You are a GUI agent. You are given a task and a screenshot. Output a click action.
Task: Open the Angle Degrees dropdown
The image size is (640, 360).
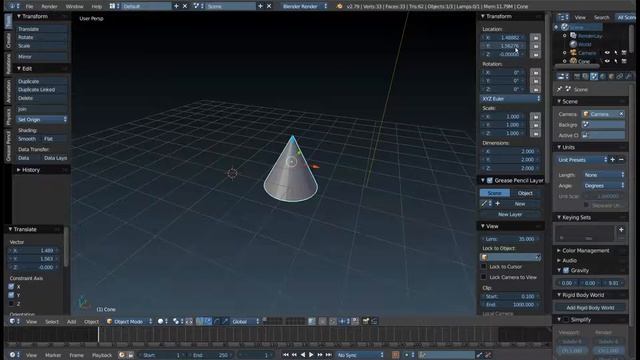(x=604, y=186)
